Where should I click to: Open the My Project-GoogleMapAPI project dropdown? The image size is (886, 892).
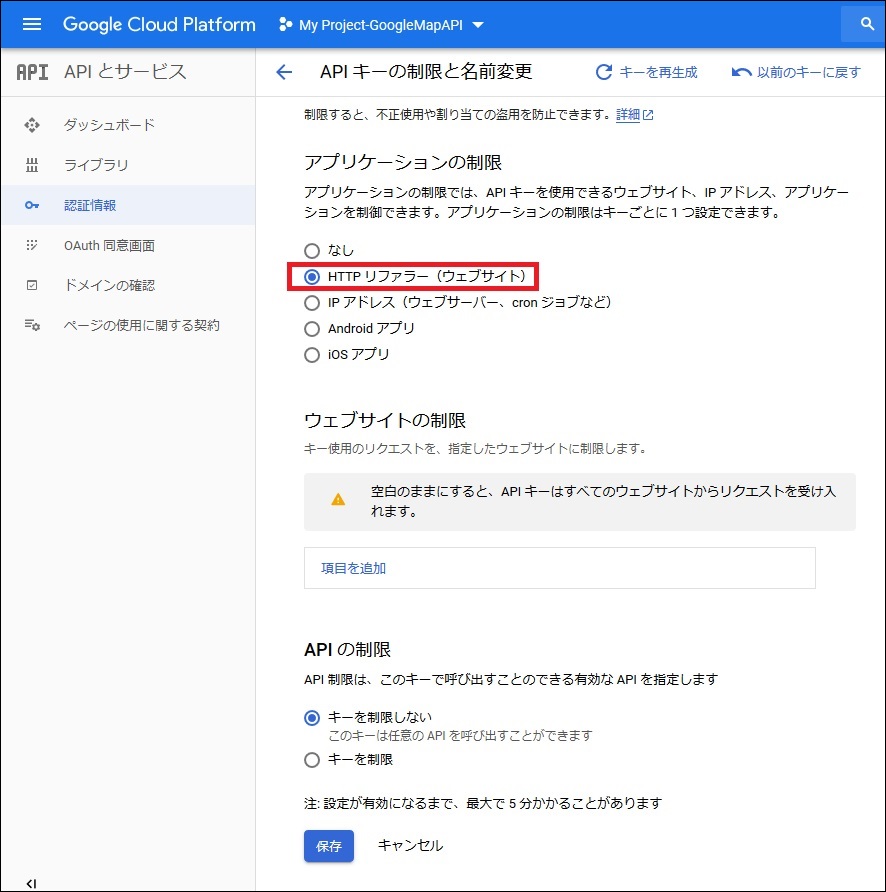pos(381,25)
